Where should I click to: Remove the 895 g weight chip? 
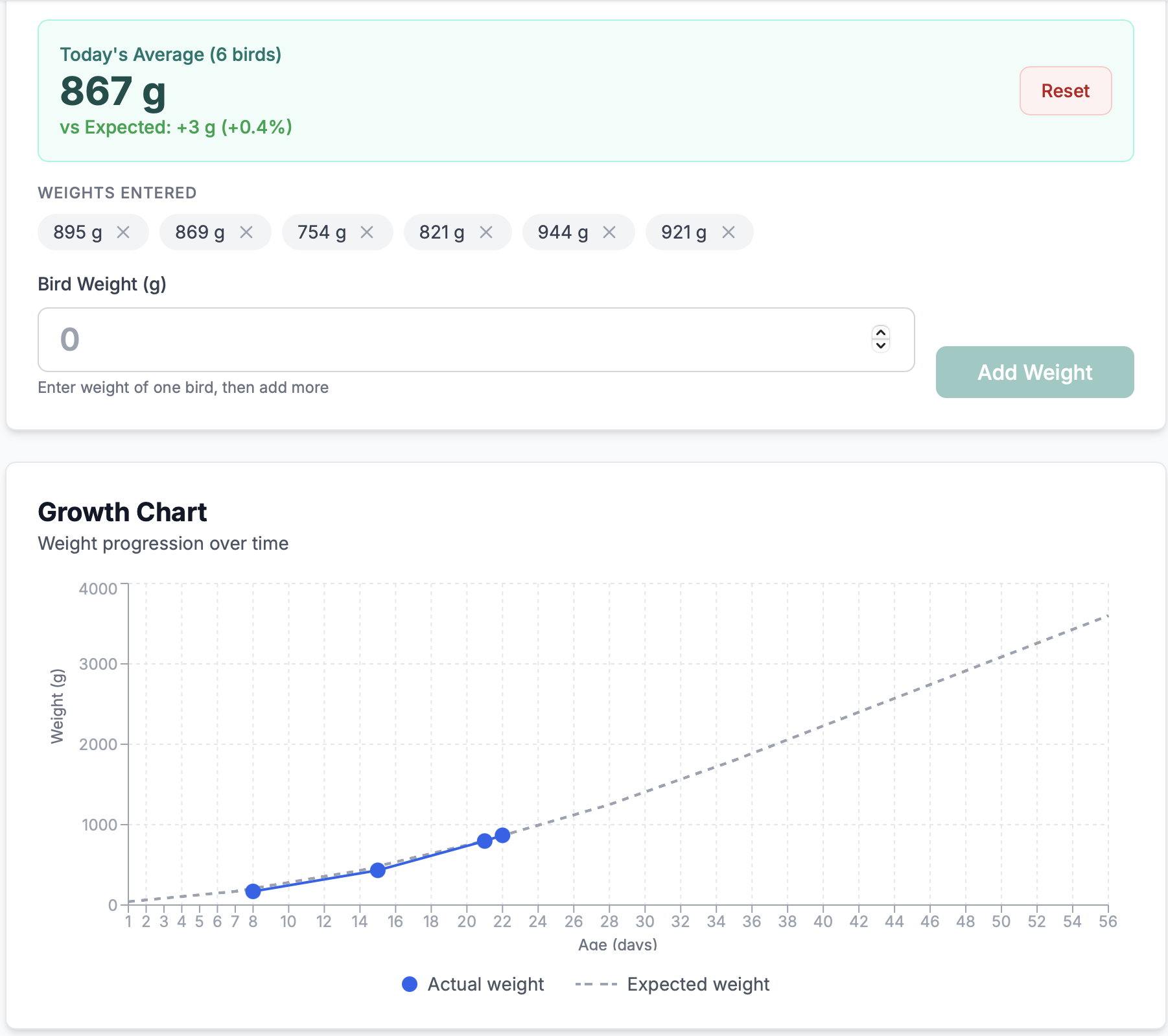[x=123, y=232]
